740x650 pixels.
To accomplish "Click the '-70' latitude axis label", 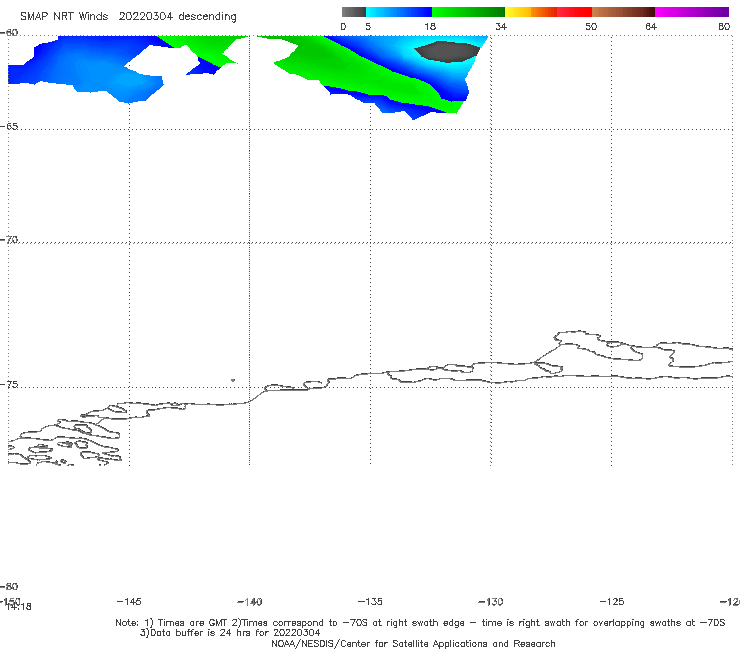I will click(9, 240).
